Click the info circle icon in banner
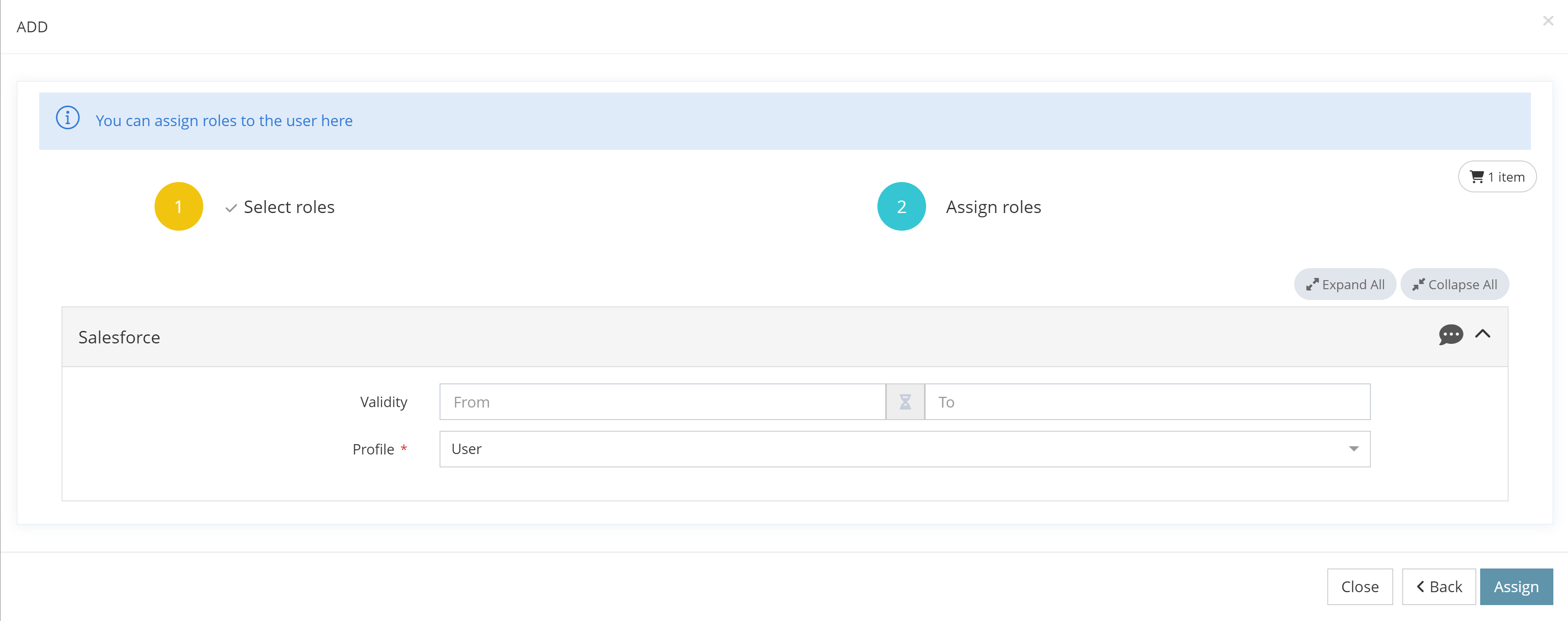The height and width of the screenshot is (621, 1568). coord(68,118)
